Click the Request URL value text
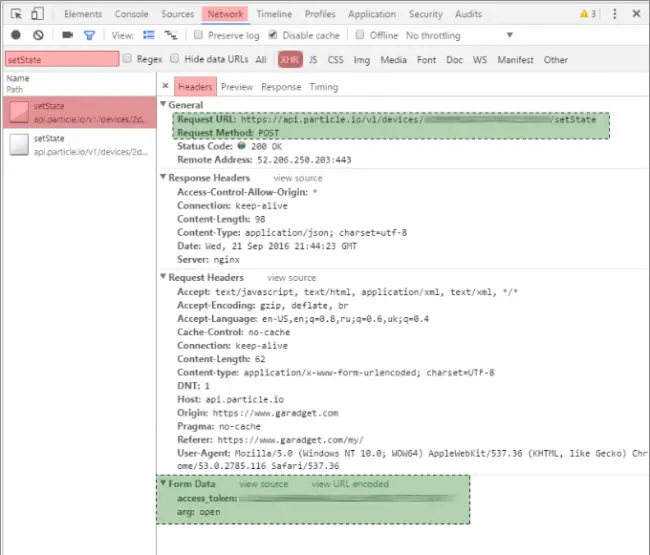Image resolution: width=650 pixels, height=555 pixels. click(418, 119)
